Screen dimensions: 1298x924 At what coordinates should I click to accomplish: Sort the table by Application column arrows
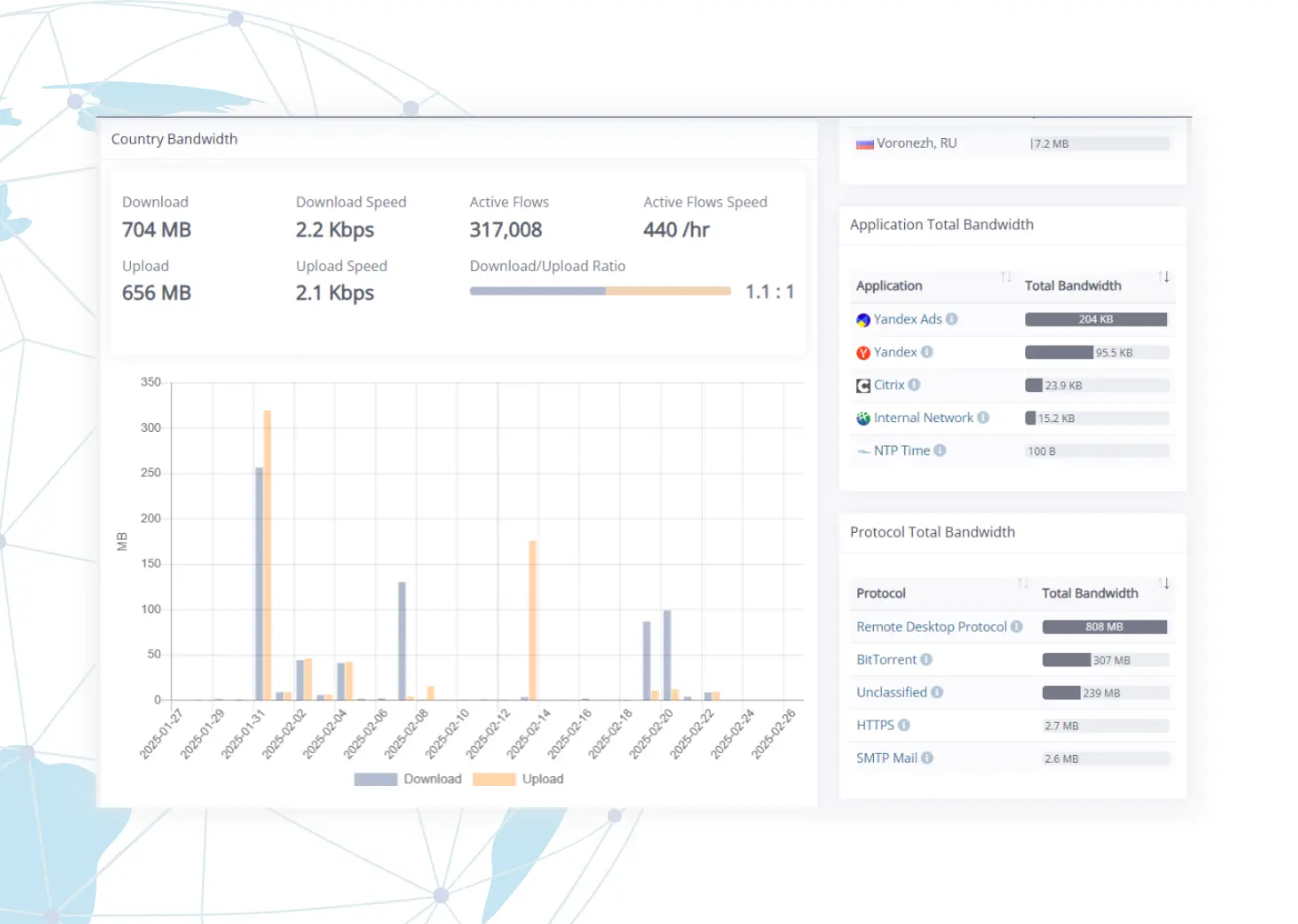pos(1006,277)
